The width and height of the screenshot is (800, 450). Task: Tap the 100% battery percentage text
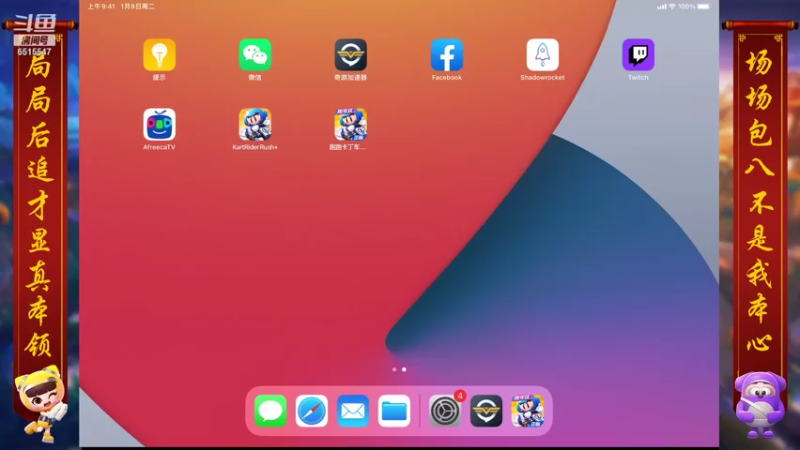click(687, 7)
